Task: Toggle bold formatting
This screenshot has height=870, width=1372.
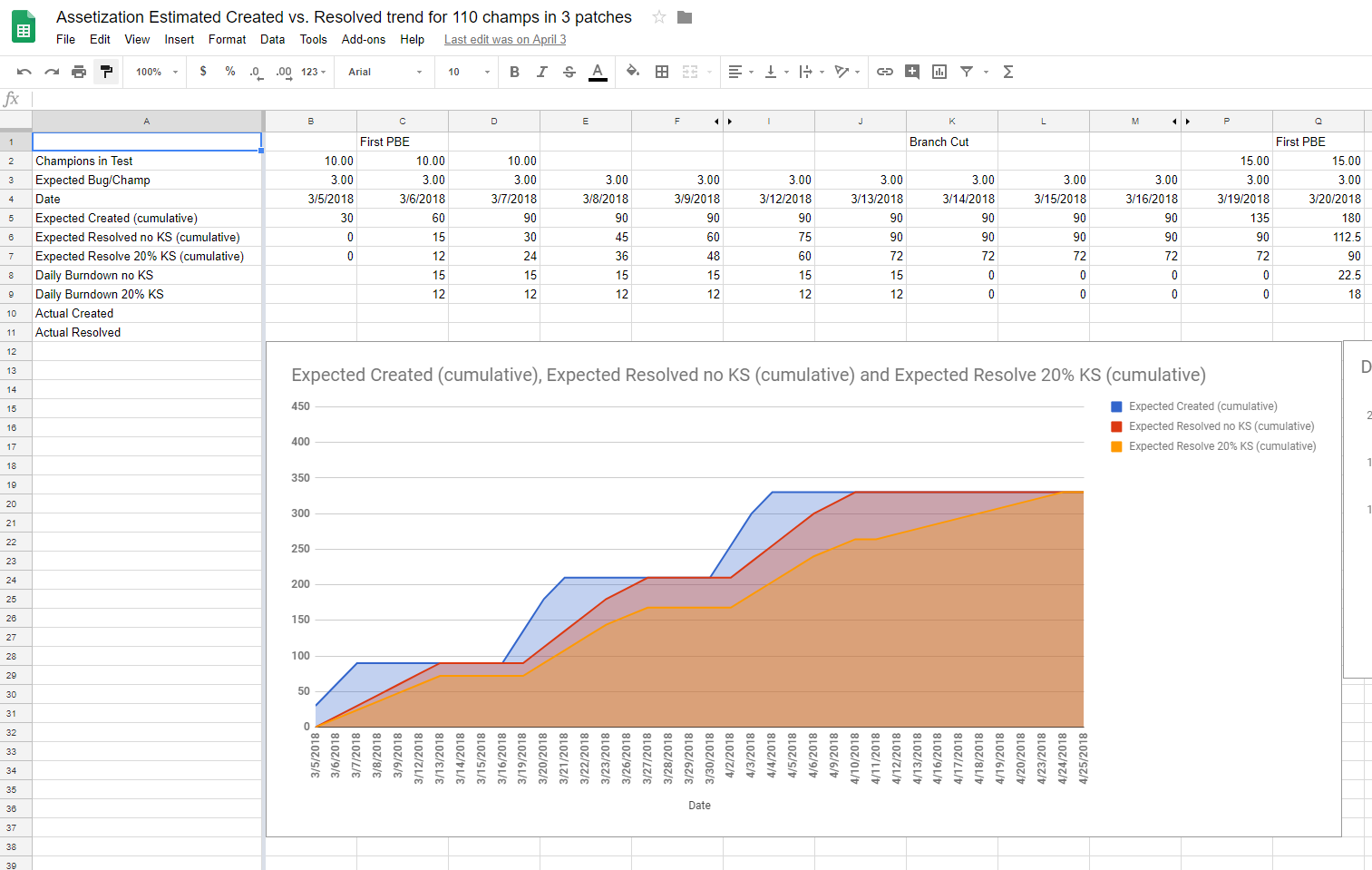Action: click(x=514, y=72)
